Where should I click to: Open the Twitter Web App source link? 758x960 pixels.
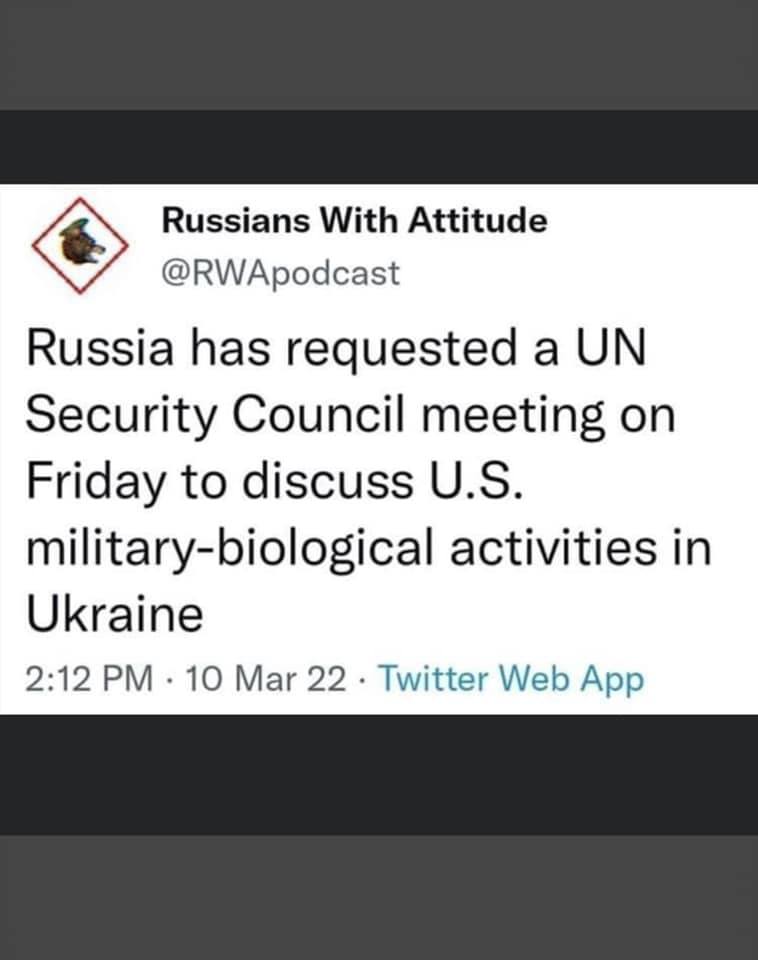512,680
